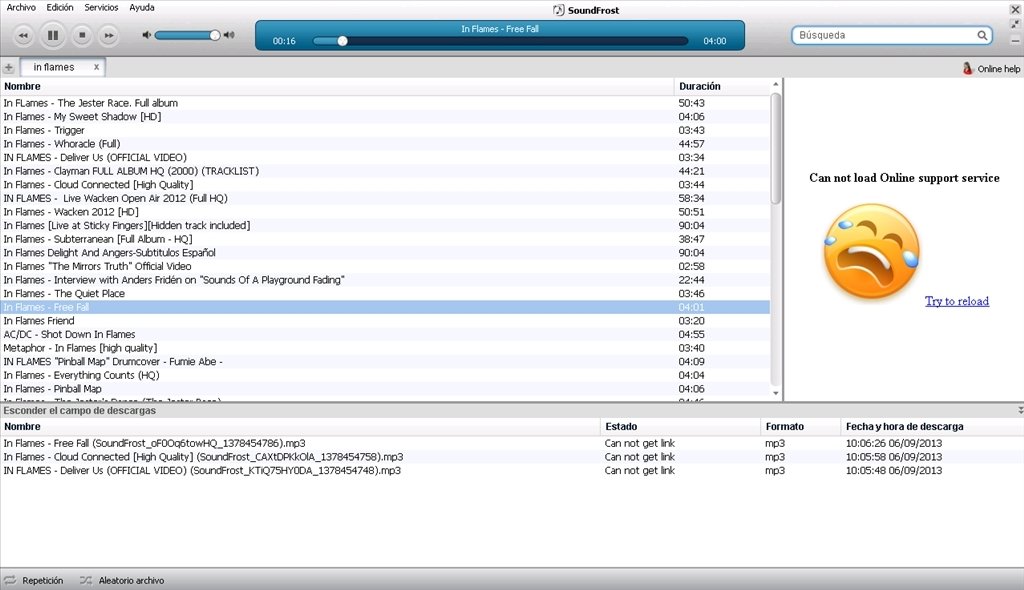This screenshot has width=1024, height=590.
Task: Click the volume slider knob
Action: point(214,35)
